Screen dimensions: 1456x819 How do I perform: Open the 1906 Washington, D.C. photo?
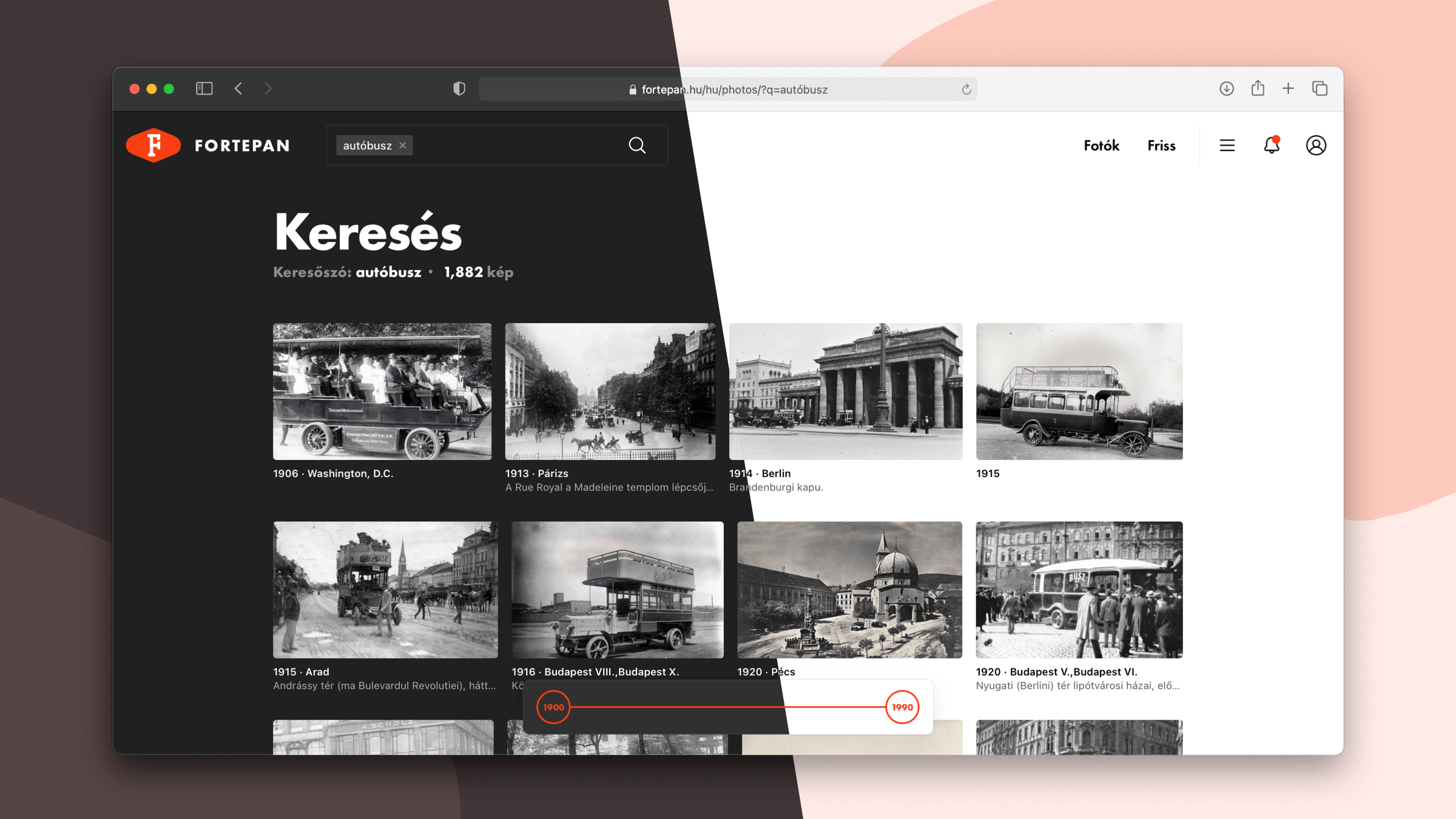[x=382, y=391]
